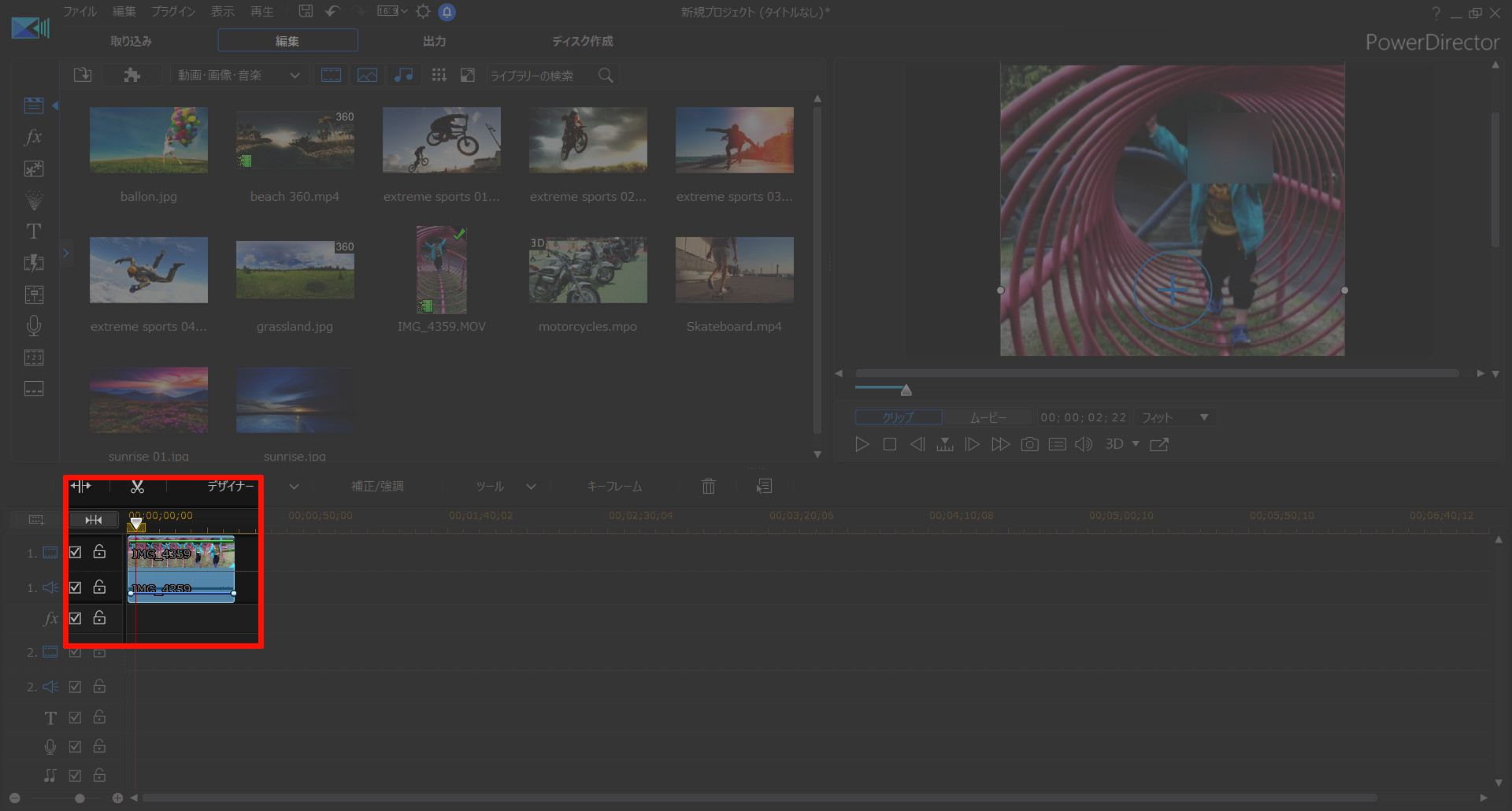Uncheck audio track 2 enable checkbox
This screenshot has width=1512, height=811.
click(x=75, y=687)
